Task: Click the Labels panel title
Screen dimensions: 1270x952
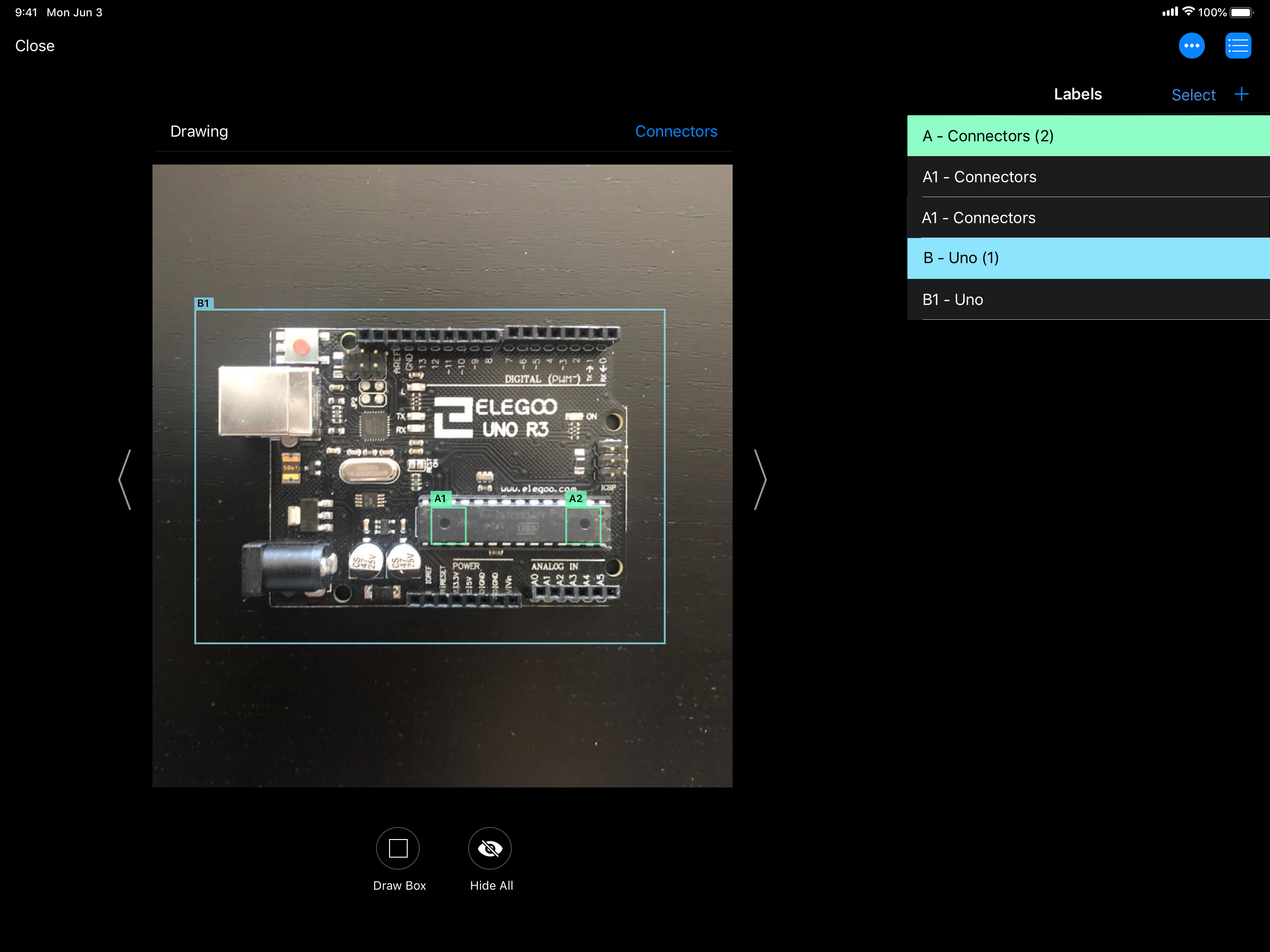Action: click(1078, 94)
